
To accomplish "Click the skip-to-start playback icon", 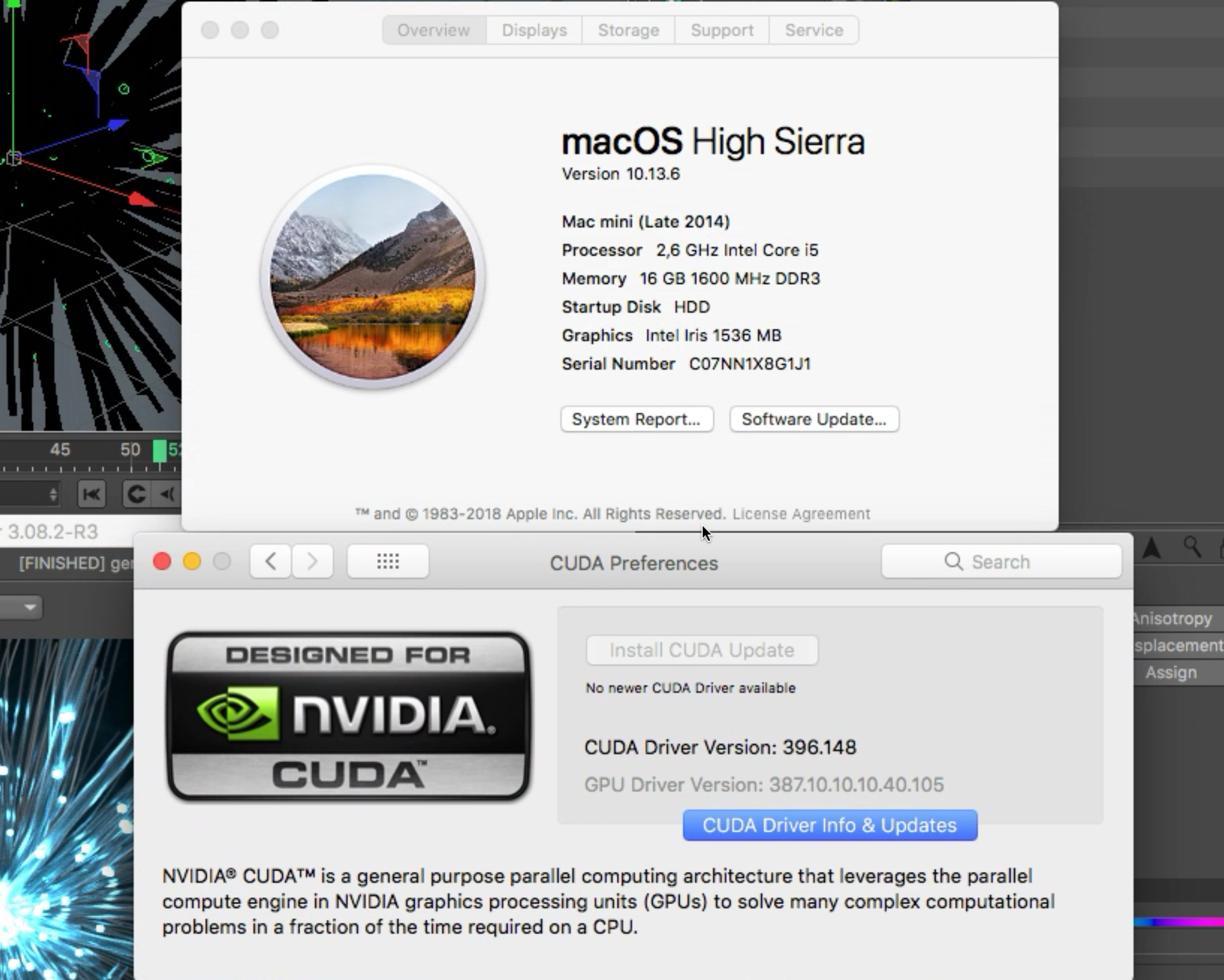I will coord(91,494).
